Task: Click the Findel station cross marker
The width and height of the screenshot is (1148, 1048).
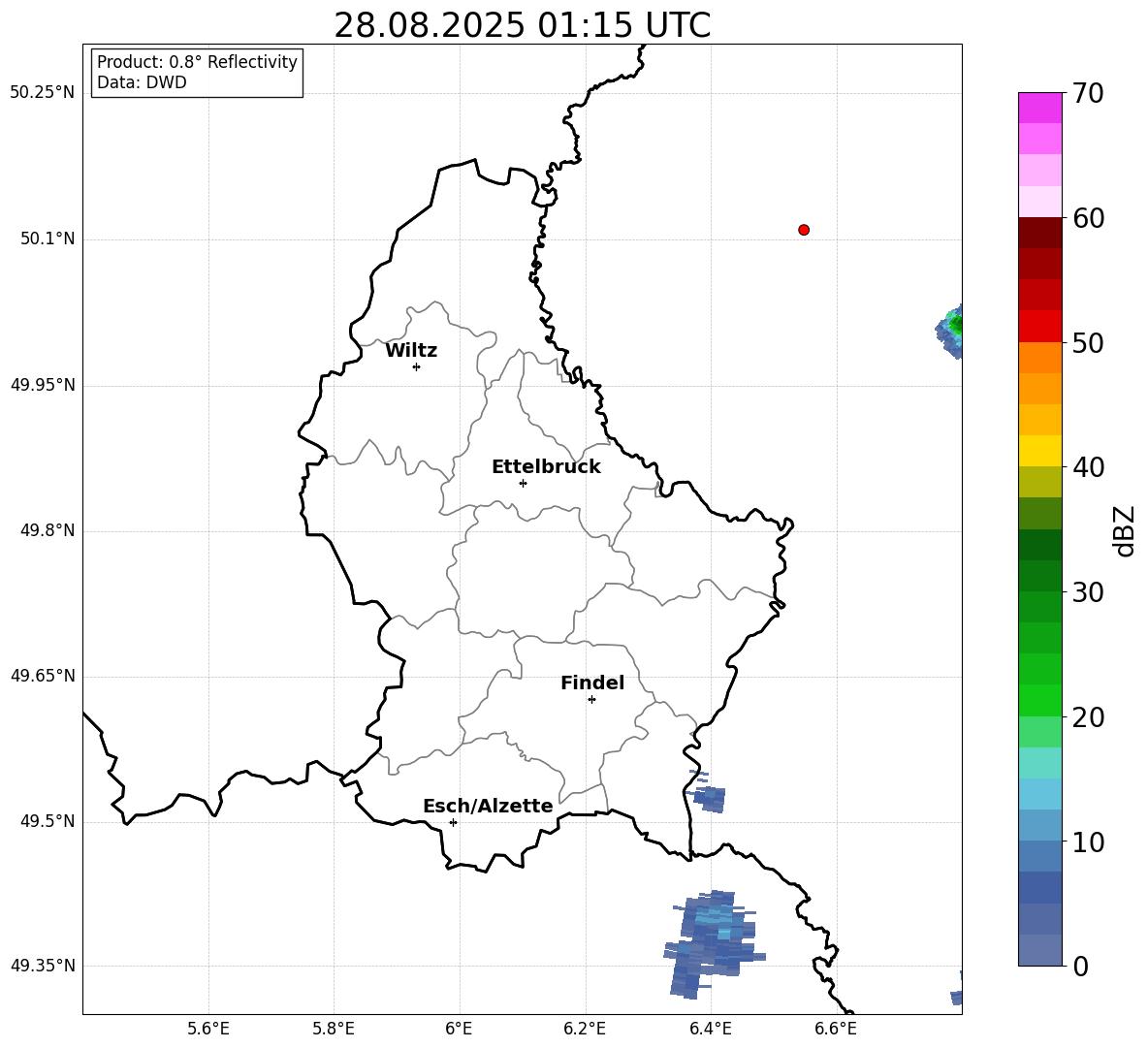Action: pos(591,700)
